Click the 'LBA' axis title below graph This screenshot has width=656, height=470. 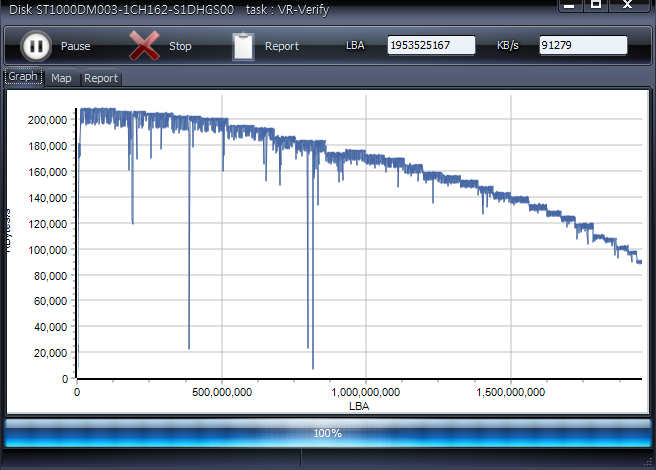click(x=359, y=406)
